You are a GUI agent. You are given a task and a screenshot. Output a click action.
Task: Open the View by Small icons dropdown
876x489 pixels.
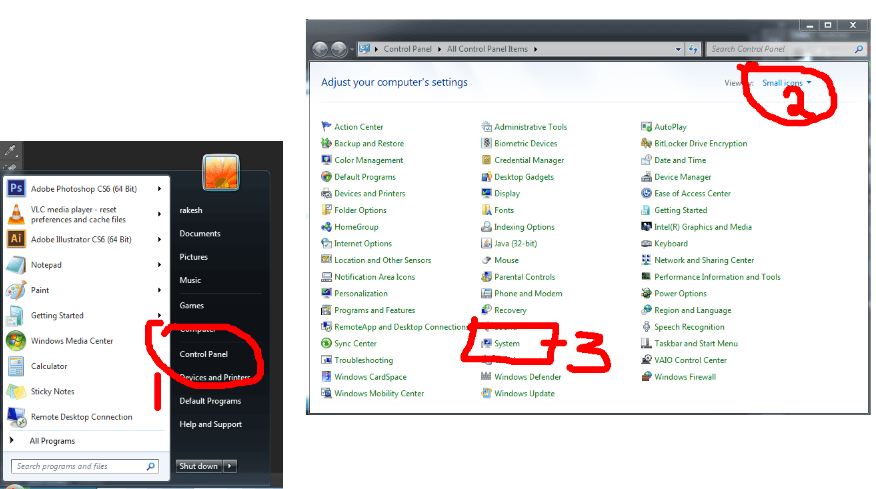(786, 83)
